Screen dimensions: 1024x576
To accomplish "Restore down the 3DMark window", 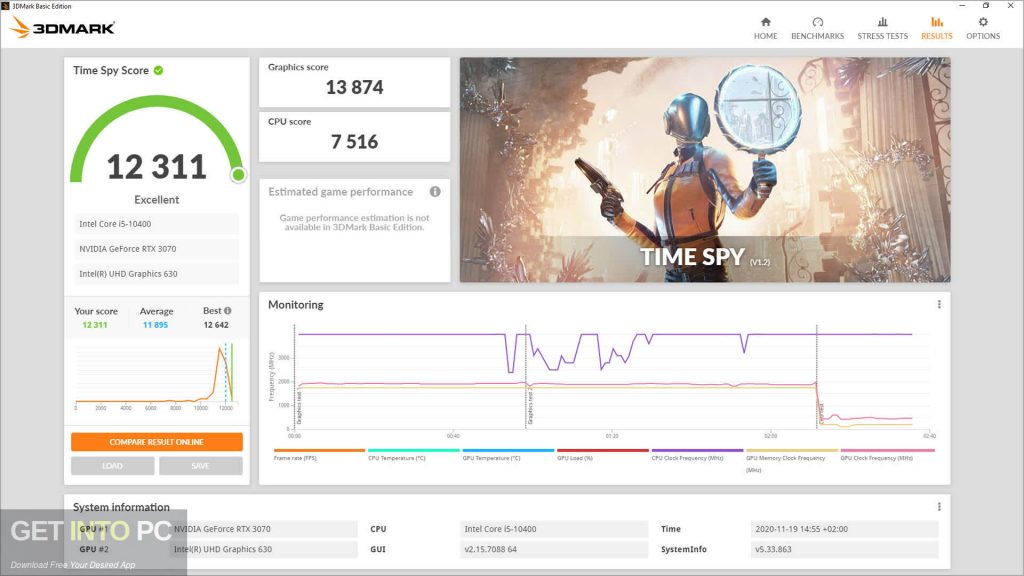I will (986, 6).
